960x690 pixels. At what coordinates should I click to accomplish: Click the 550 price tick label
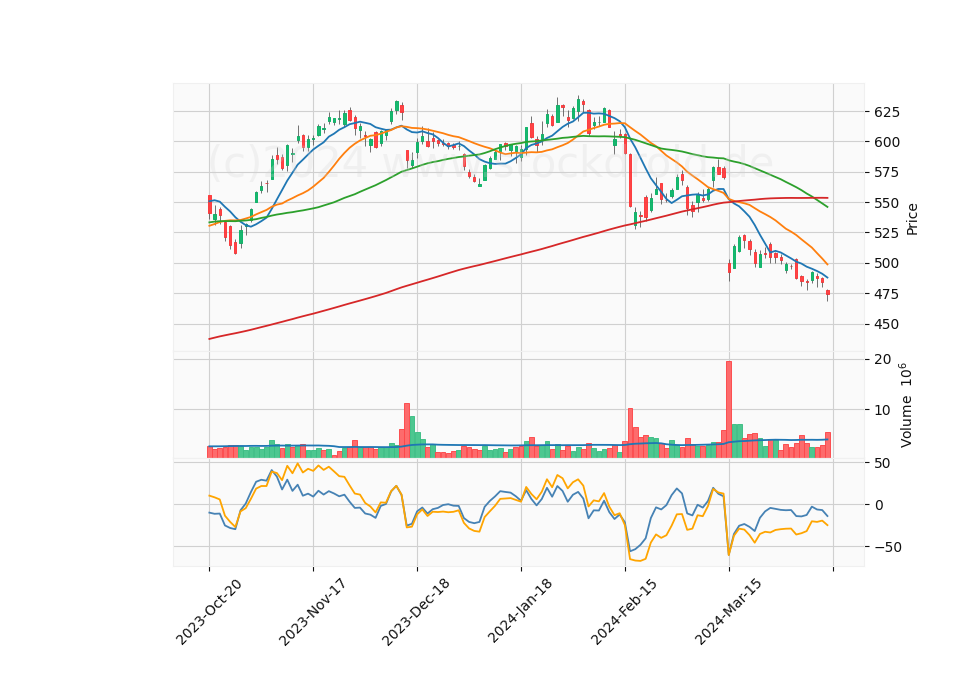click(x=882, y=203)
